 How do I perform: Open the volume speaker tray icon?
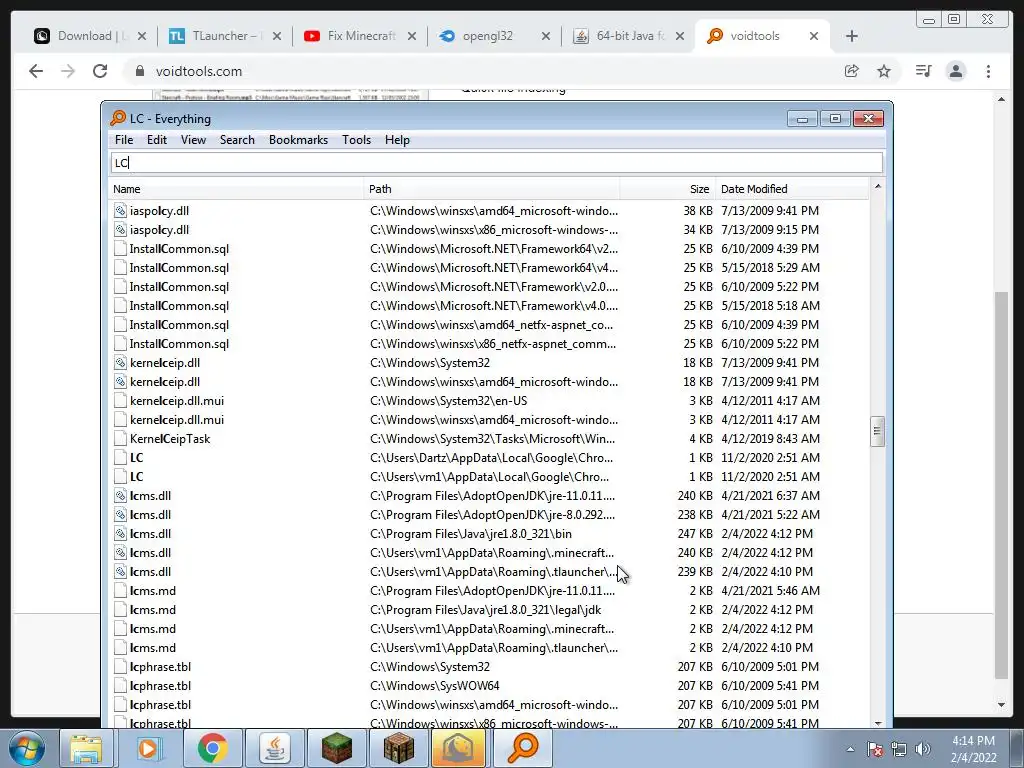point(923,749)
